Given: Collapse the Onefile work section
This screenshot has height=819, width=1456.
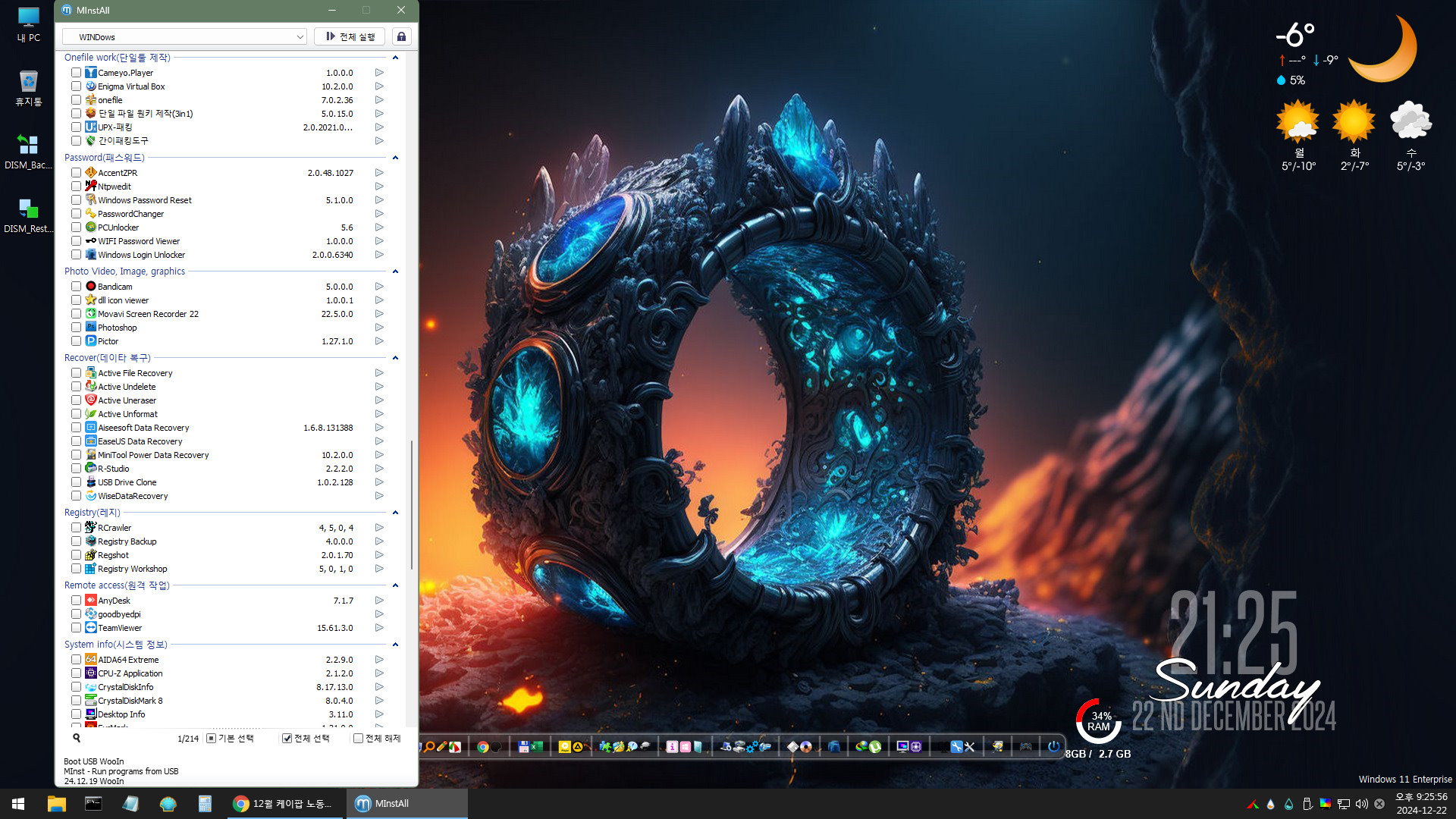Looking at the screenshot, I should pos(395,58).
